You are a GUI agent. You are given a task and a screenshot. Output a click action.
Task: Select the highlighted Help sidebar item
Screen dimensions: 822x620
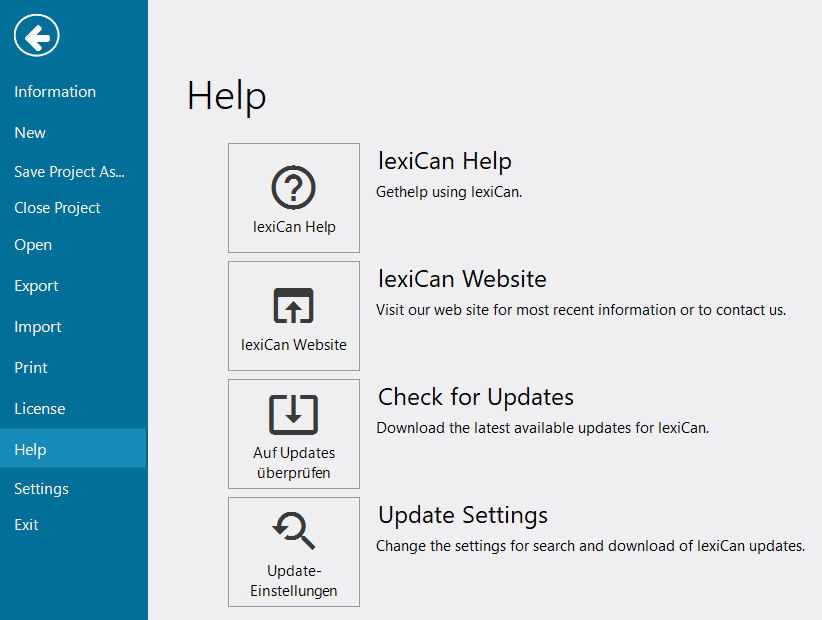point(30,450)
